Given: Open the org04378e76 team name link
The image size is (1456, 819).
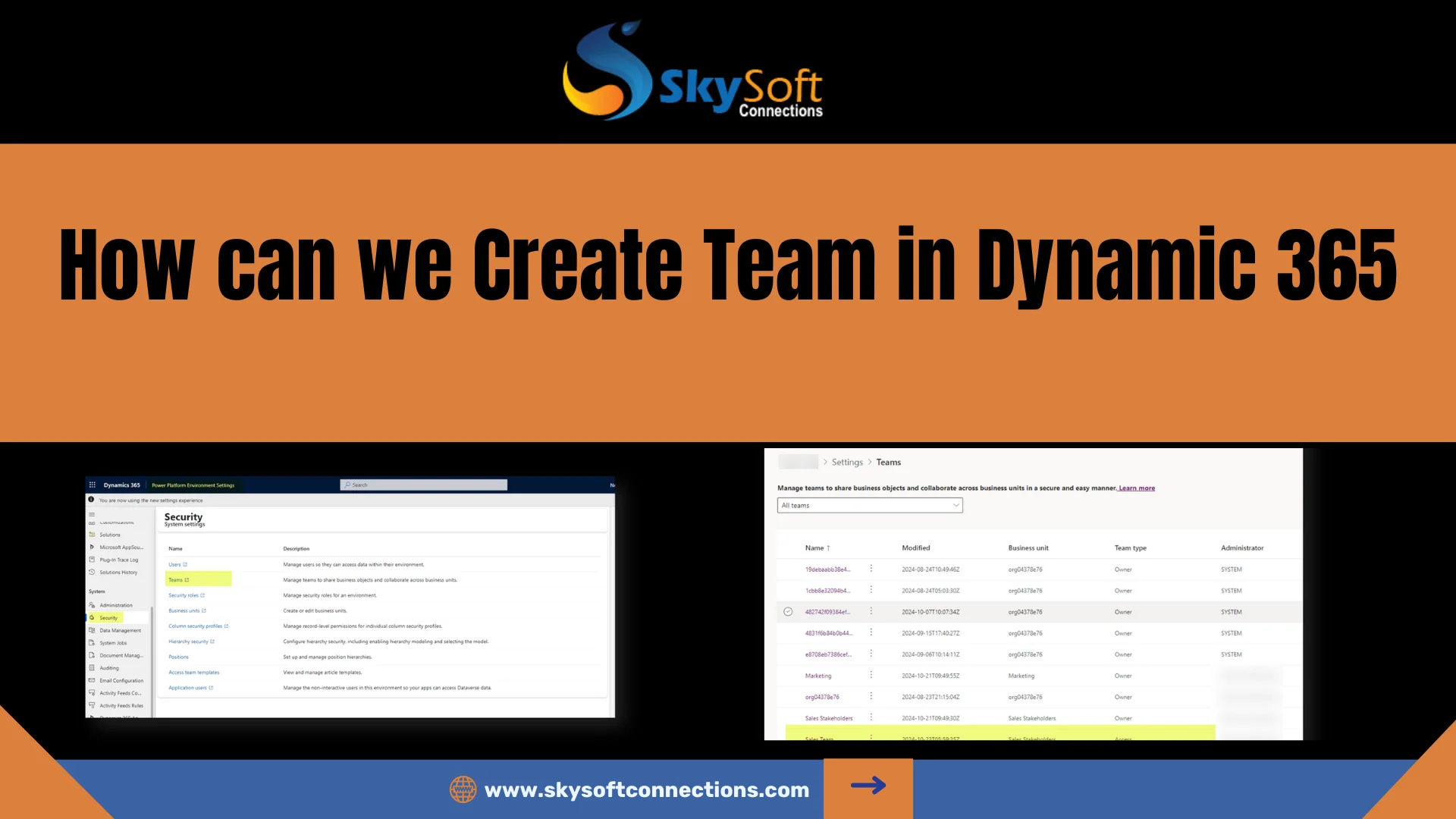Looking at the screenshot, I should (x=822, y=697).
